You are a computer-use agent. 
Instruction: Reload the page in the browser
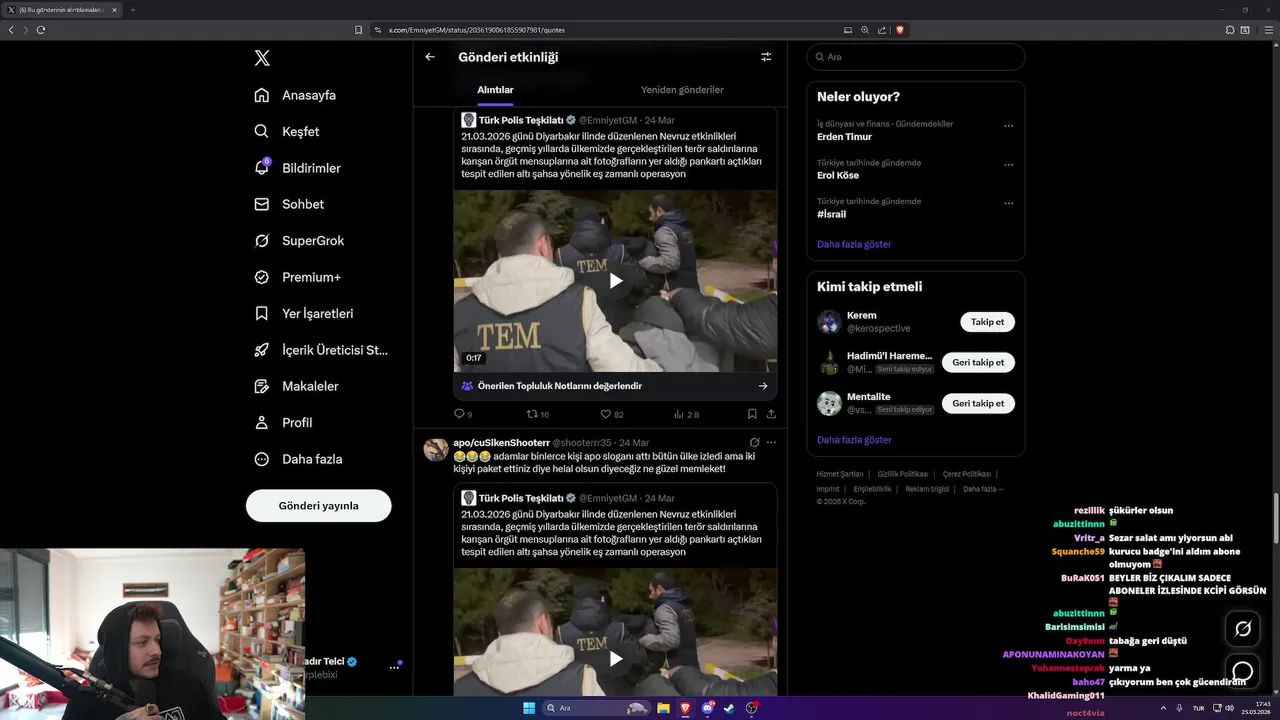coord(41,30)
